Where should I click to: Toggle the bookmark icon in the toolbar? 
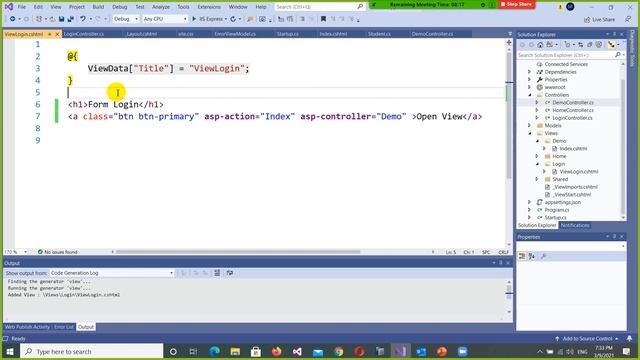tap(323, 19)
